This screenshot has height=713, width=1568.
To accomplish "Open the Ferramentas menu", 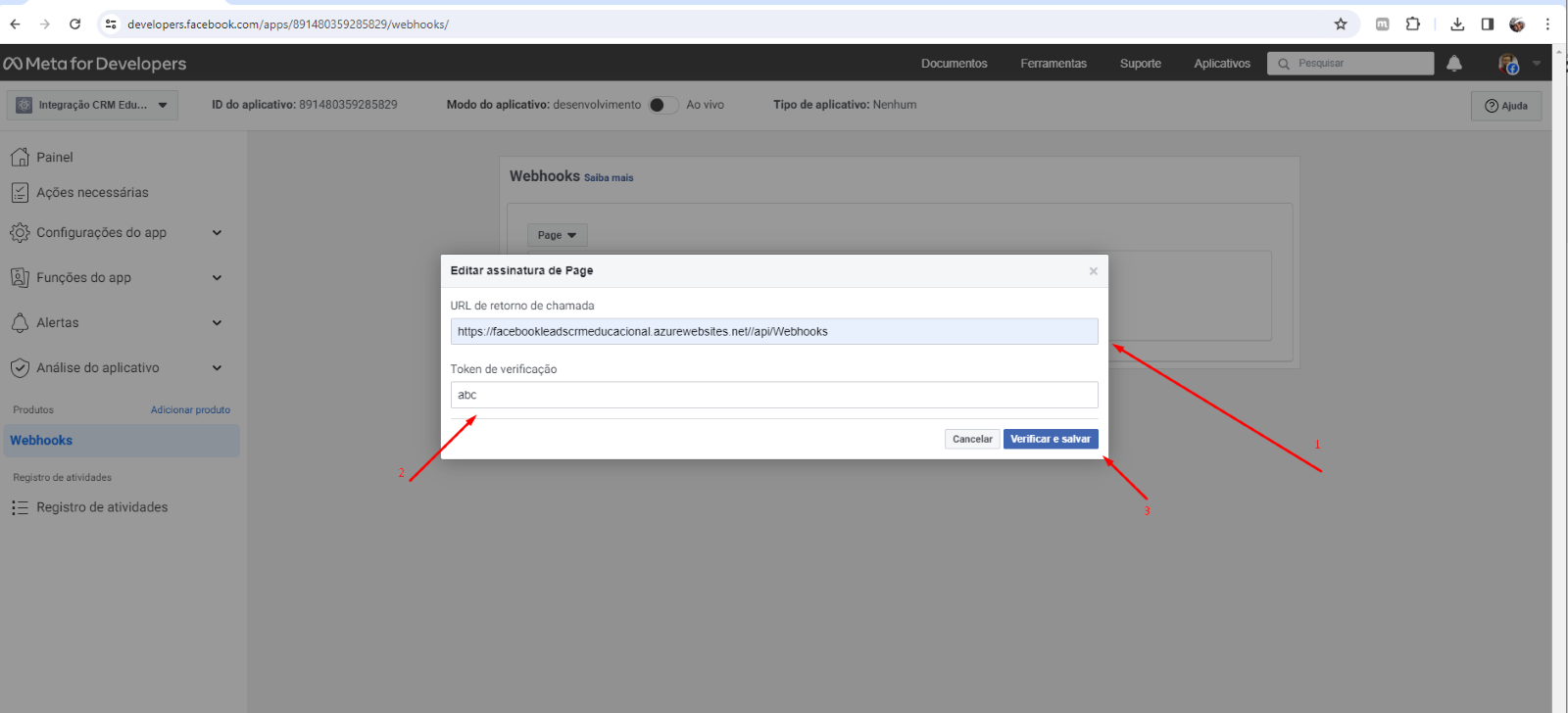I will click(1053, 64).
